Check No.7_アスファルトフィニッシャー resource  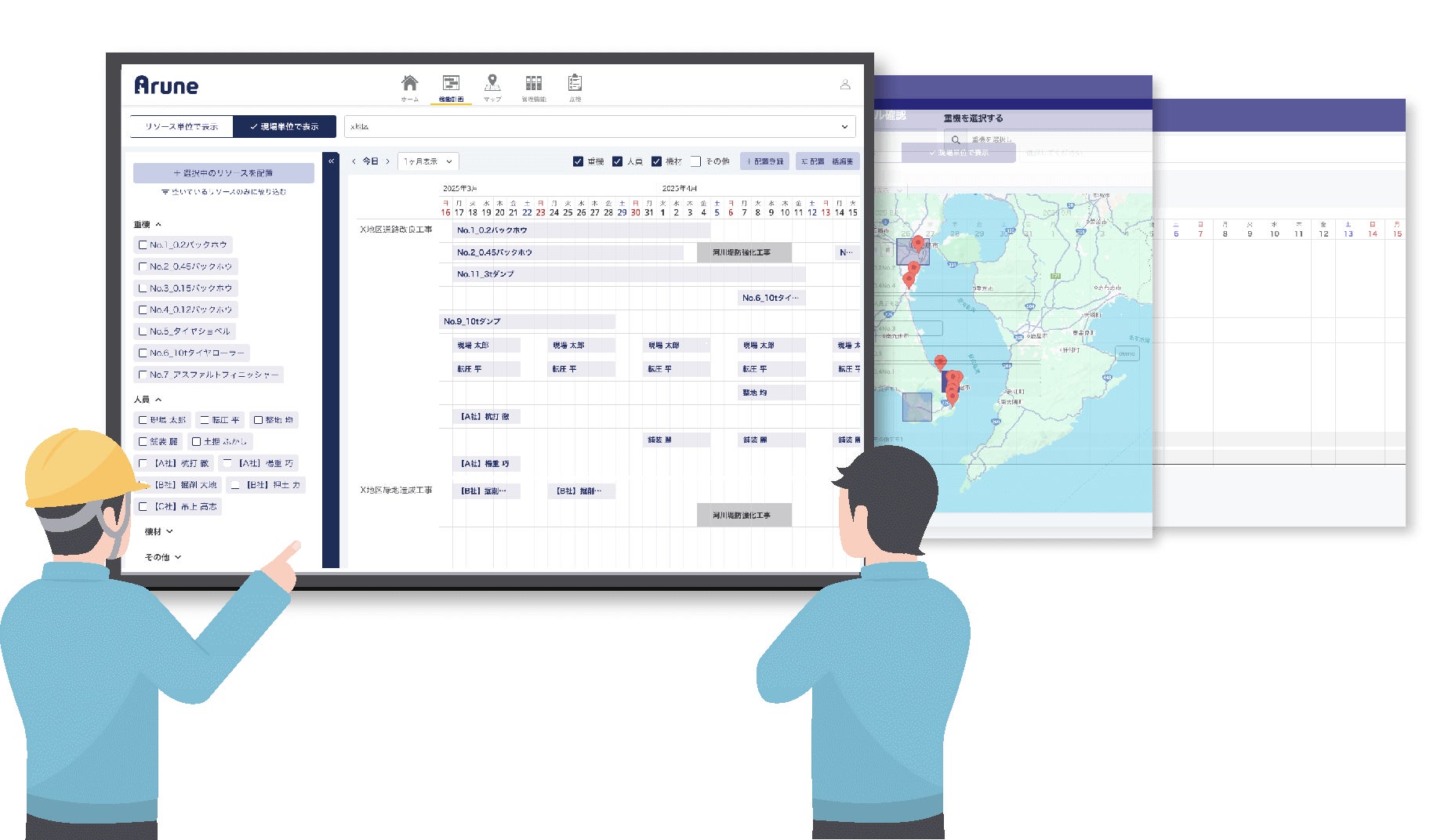pyautogui.click(x=143, y=375)
